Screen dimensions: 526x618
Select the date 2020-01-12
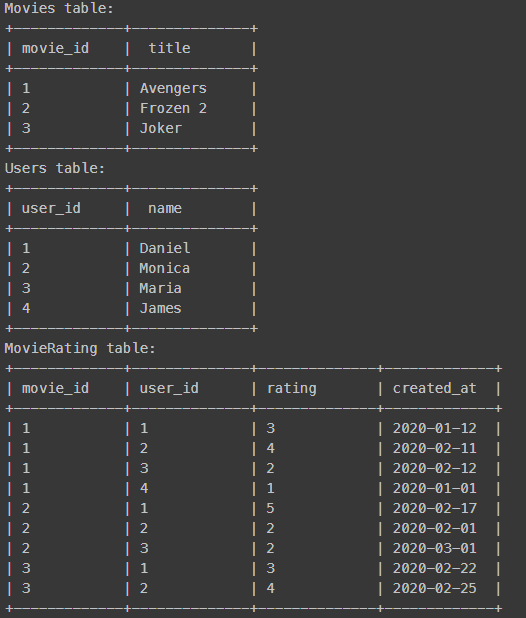click(x=435, y=428)
